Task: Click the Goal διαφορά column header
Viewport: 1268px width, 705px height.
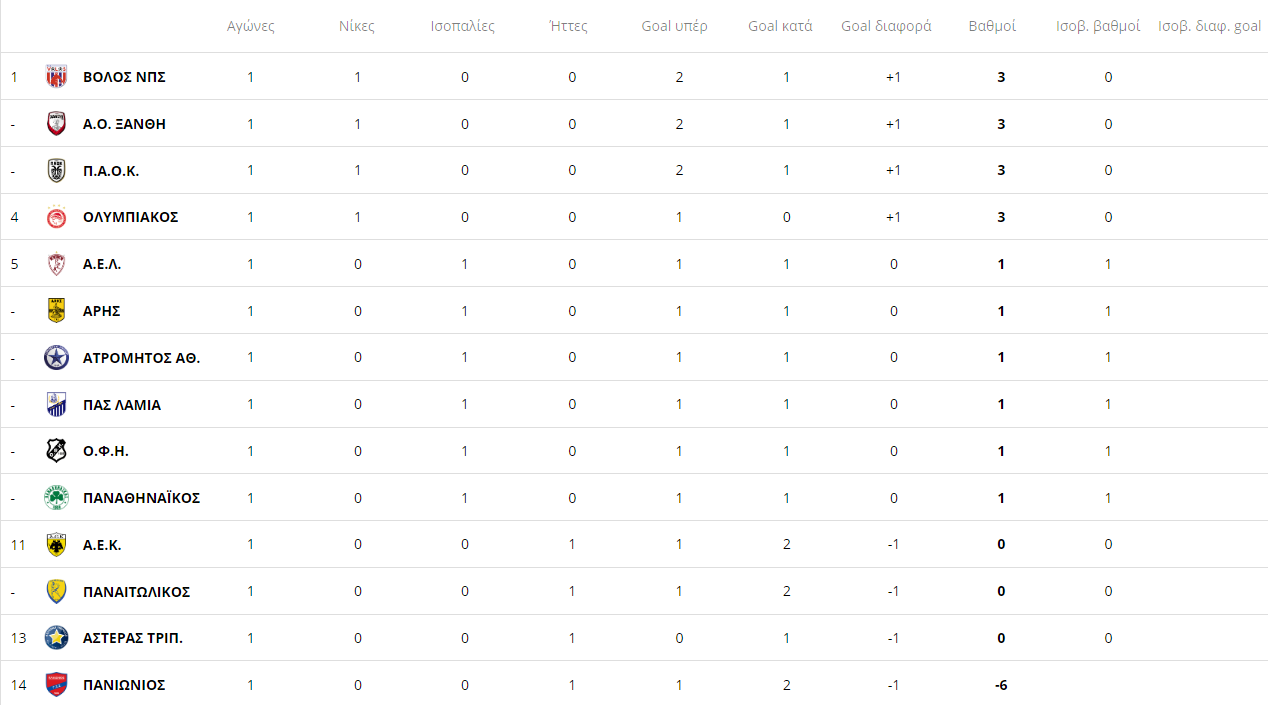Action: 886,26
